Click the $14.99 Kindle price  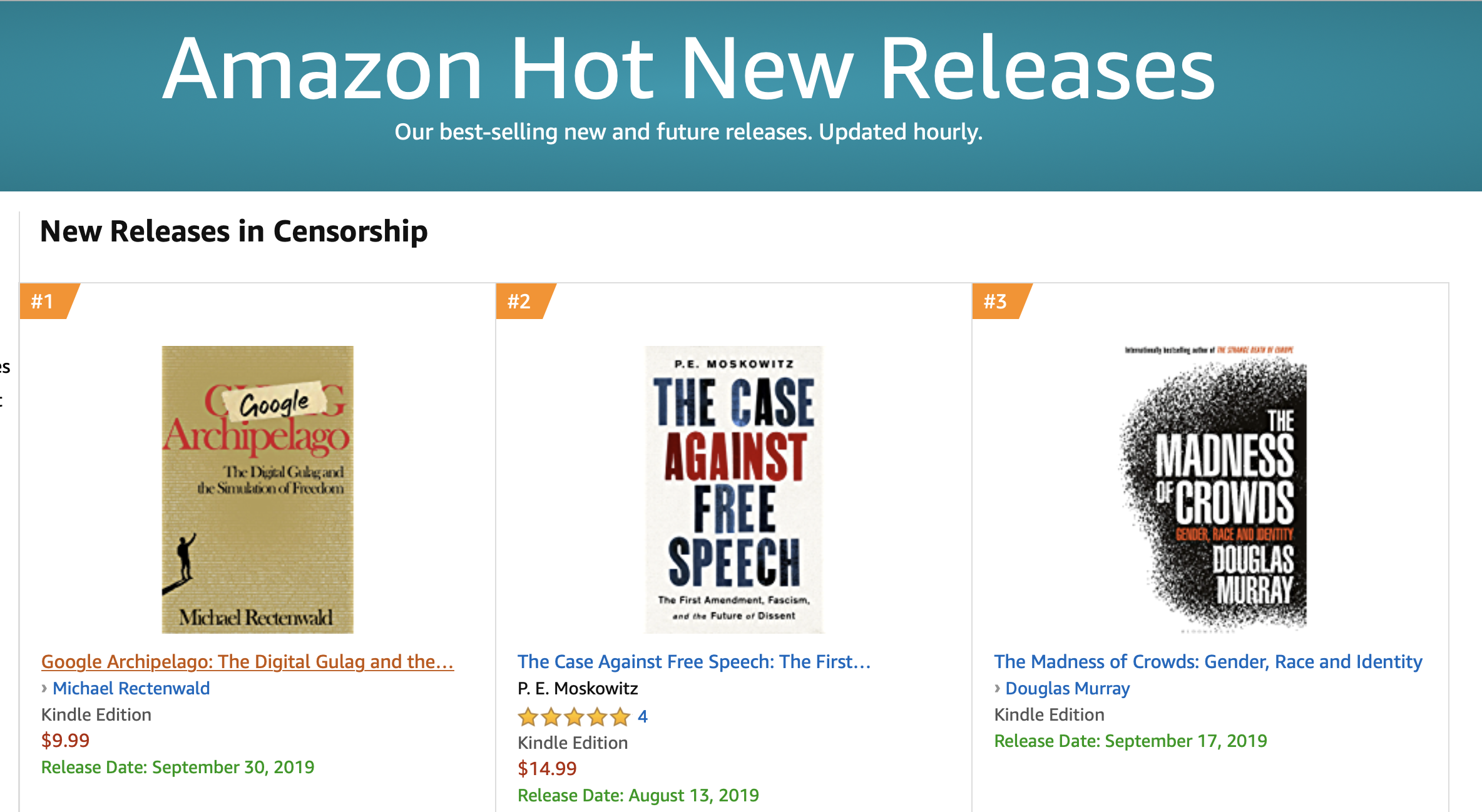[x=547, y=768]
